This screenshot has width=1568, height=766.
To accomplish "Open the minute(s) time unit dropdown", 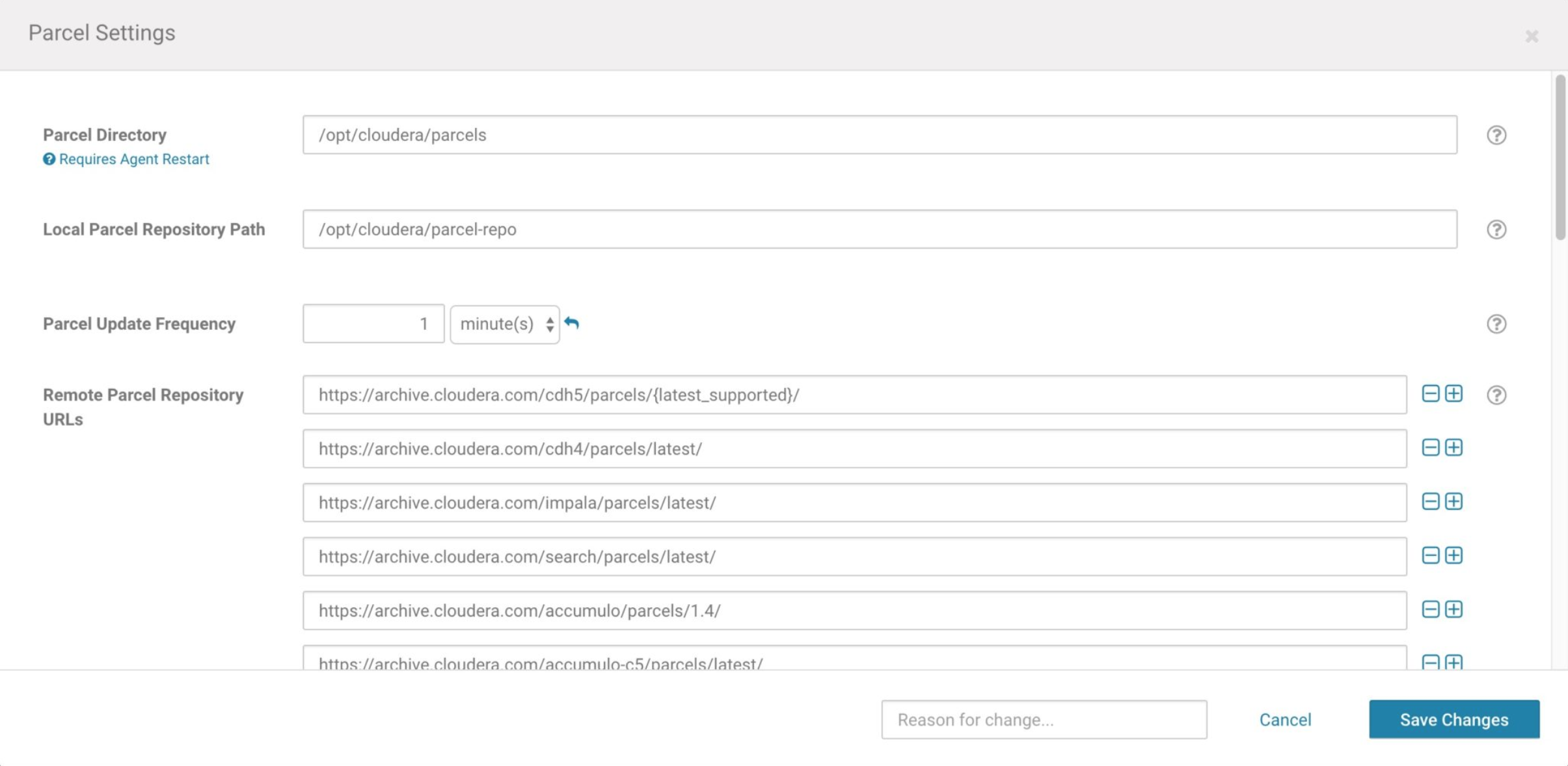I will point(505,324).
